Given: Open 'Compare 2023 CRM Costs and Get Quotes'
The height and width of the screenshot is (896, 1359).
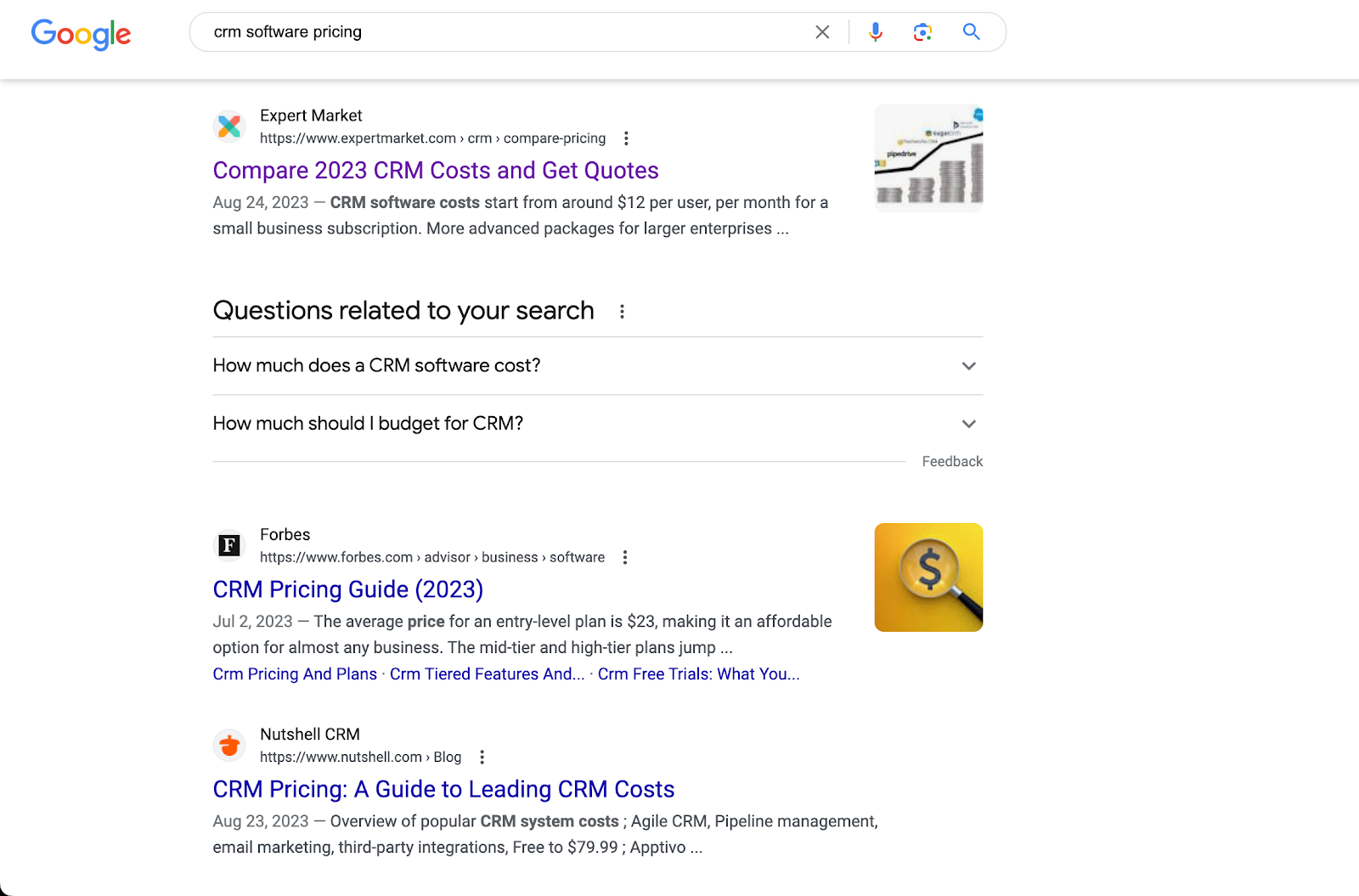Looking at the screenshot, I should pyautogui.click(x=436, y=171).
